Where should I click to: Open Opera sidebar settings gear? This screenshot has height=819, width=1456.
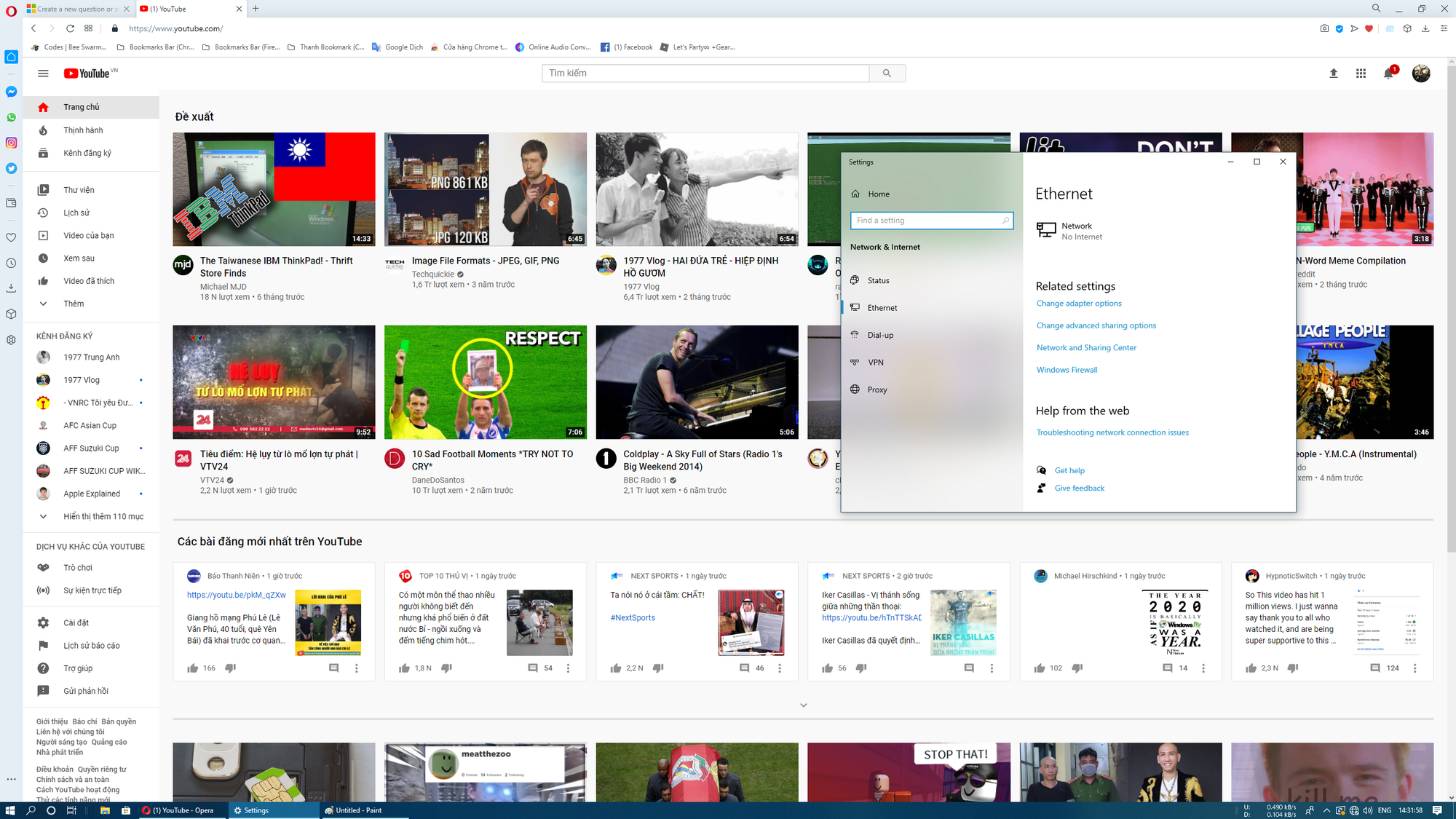(11, 340)
